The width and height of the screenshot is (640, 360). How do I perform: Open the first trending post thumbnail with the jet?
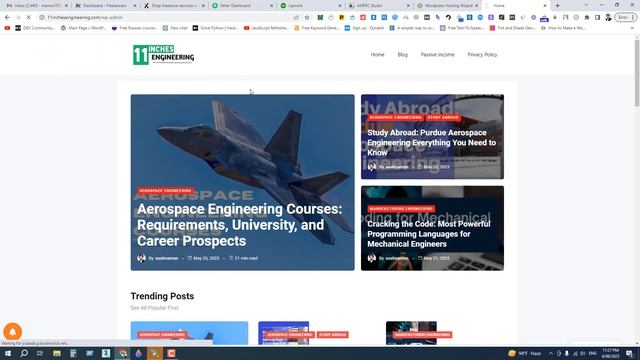[189, 333]
